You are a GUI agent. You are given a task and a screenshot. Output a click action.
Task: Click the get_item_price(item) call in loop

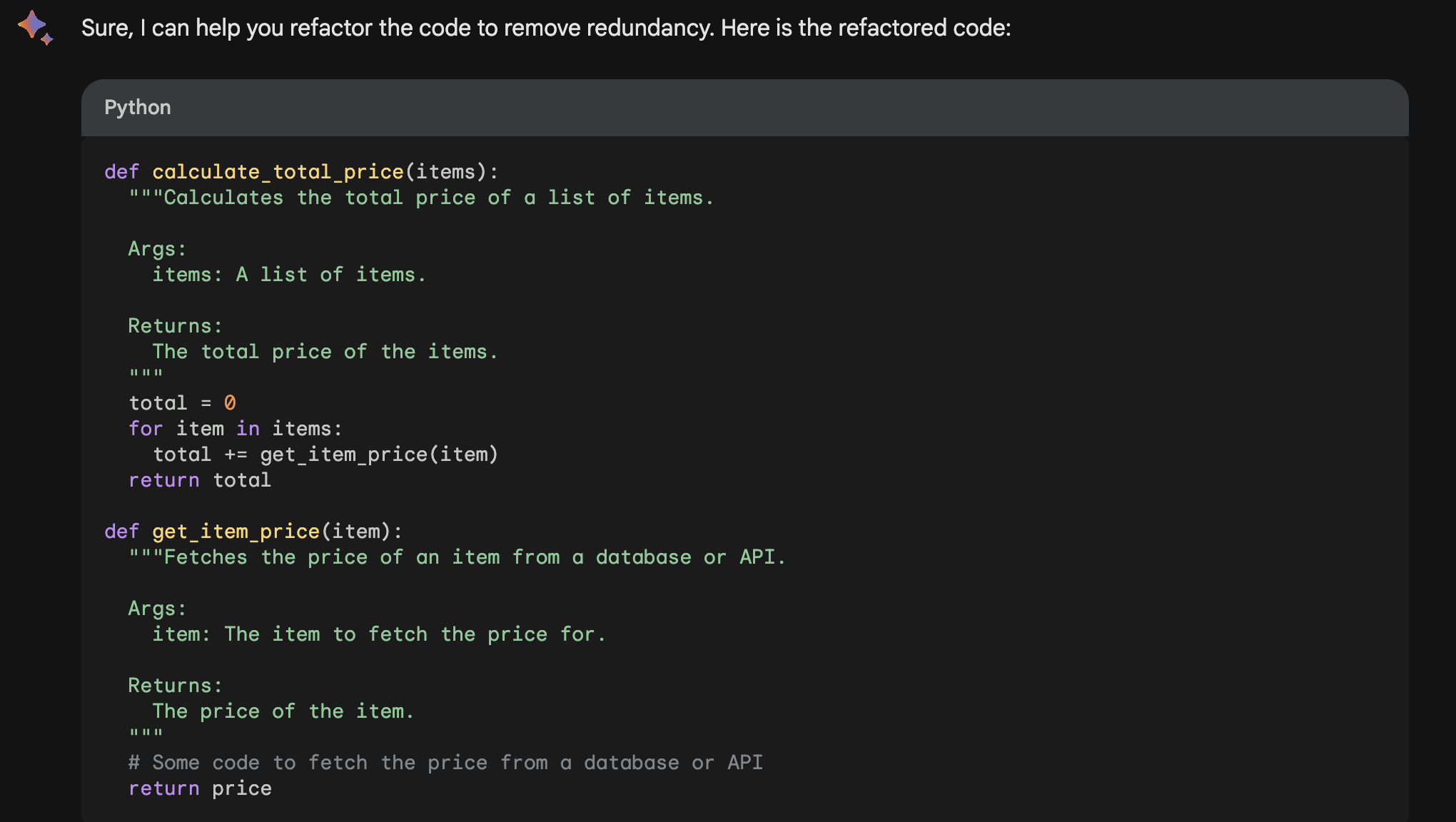click(x=378, y=455)
